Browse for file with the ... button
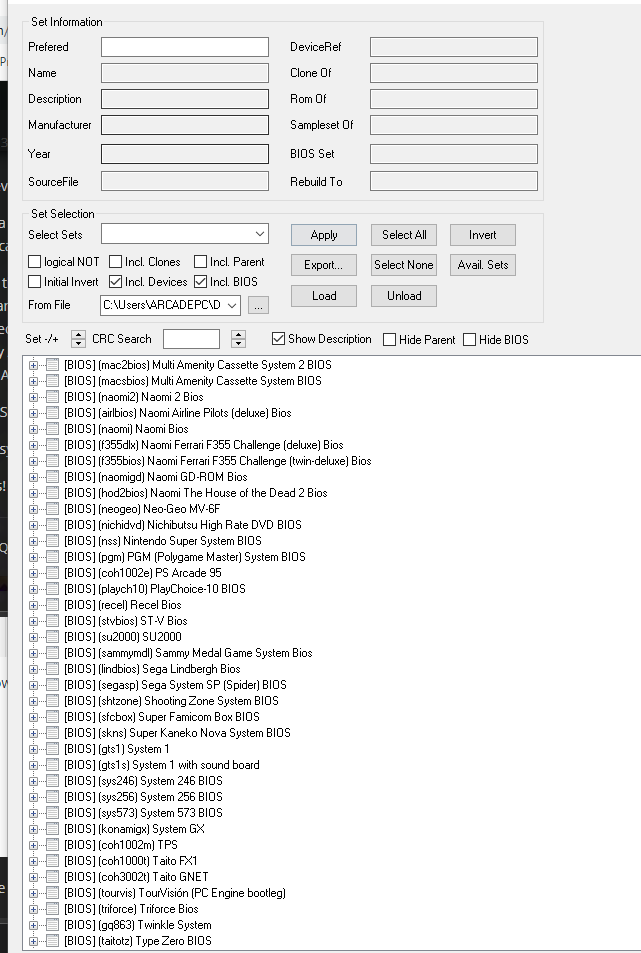641x953 pixels. click(258, 306)
